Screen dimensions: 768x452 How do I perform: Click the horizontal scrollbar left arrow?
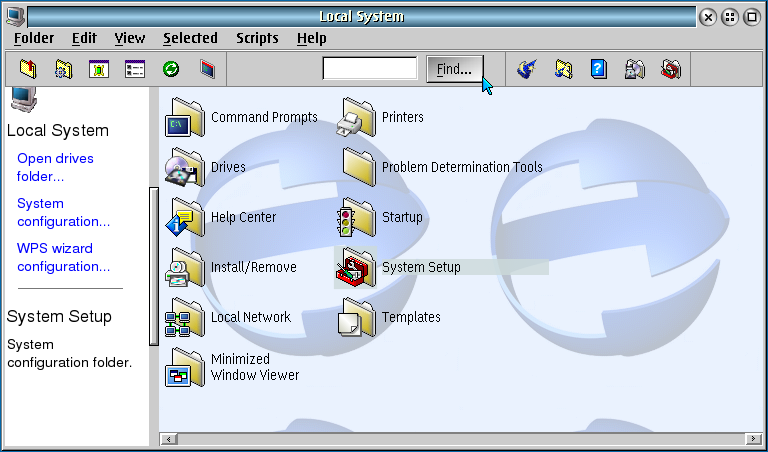168,439
